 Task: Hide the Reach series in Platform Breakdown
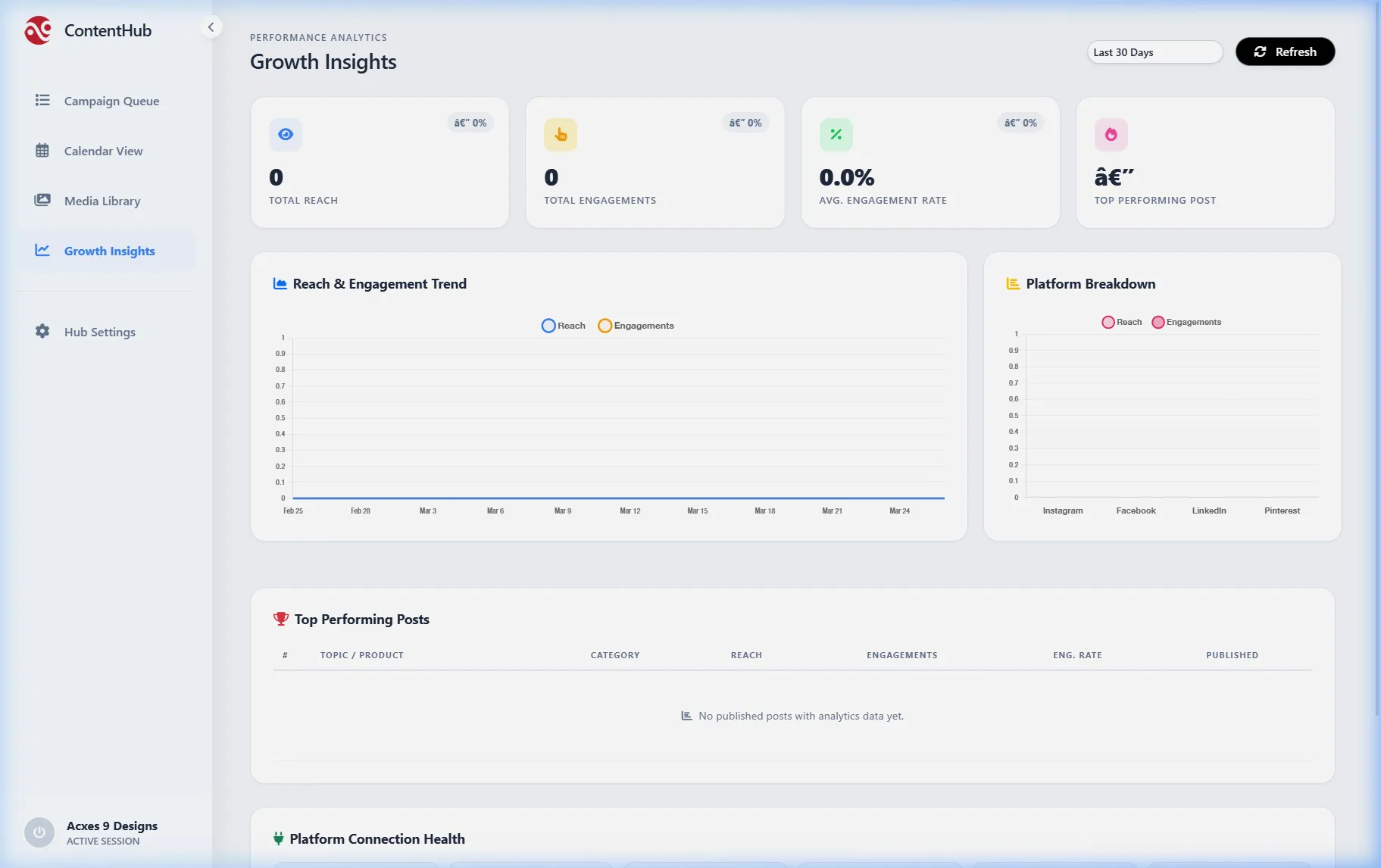(1122, 321)
